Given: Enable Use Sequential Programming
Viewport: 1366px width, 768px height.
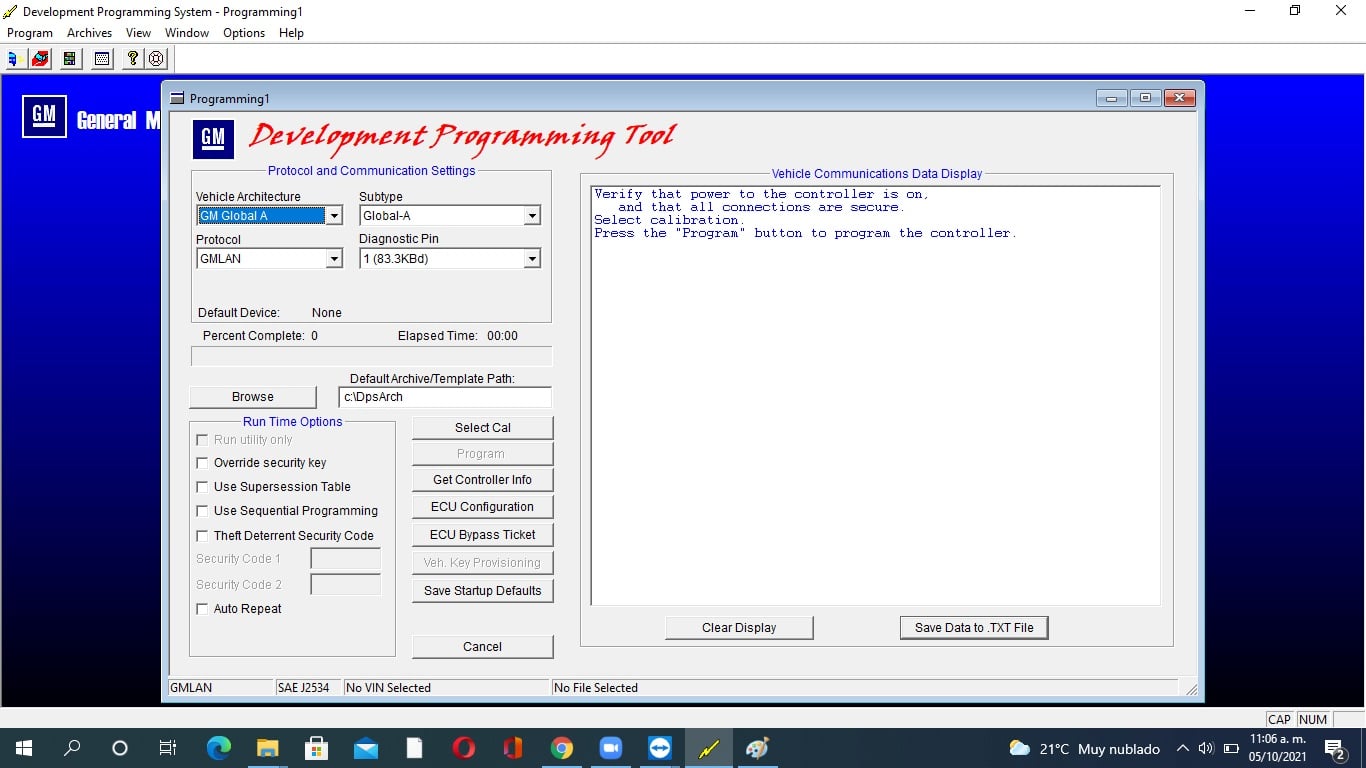Looking at the screenshot, I should click(x=202, y=511).
